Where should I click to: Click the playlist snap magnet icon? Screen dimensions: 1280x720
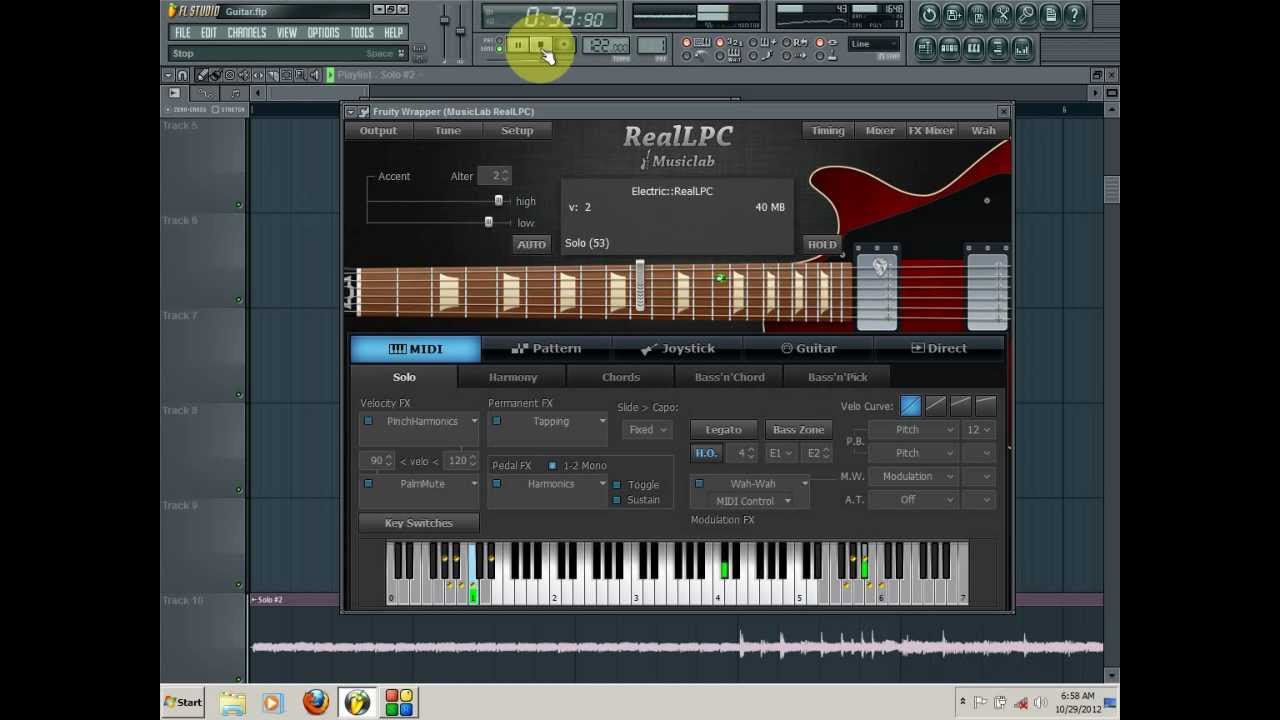pyautogui.click(x=182, y=75)
